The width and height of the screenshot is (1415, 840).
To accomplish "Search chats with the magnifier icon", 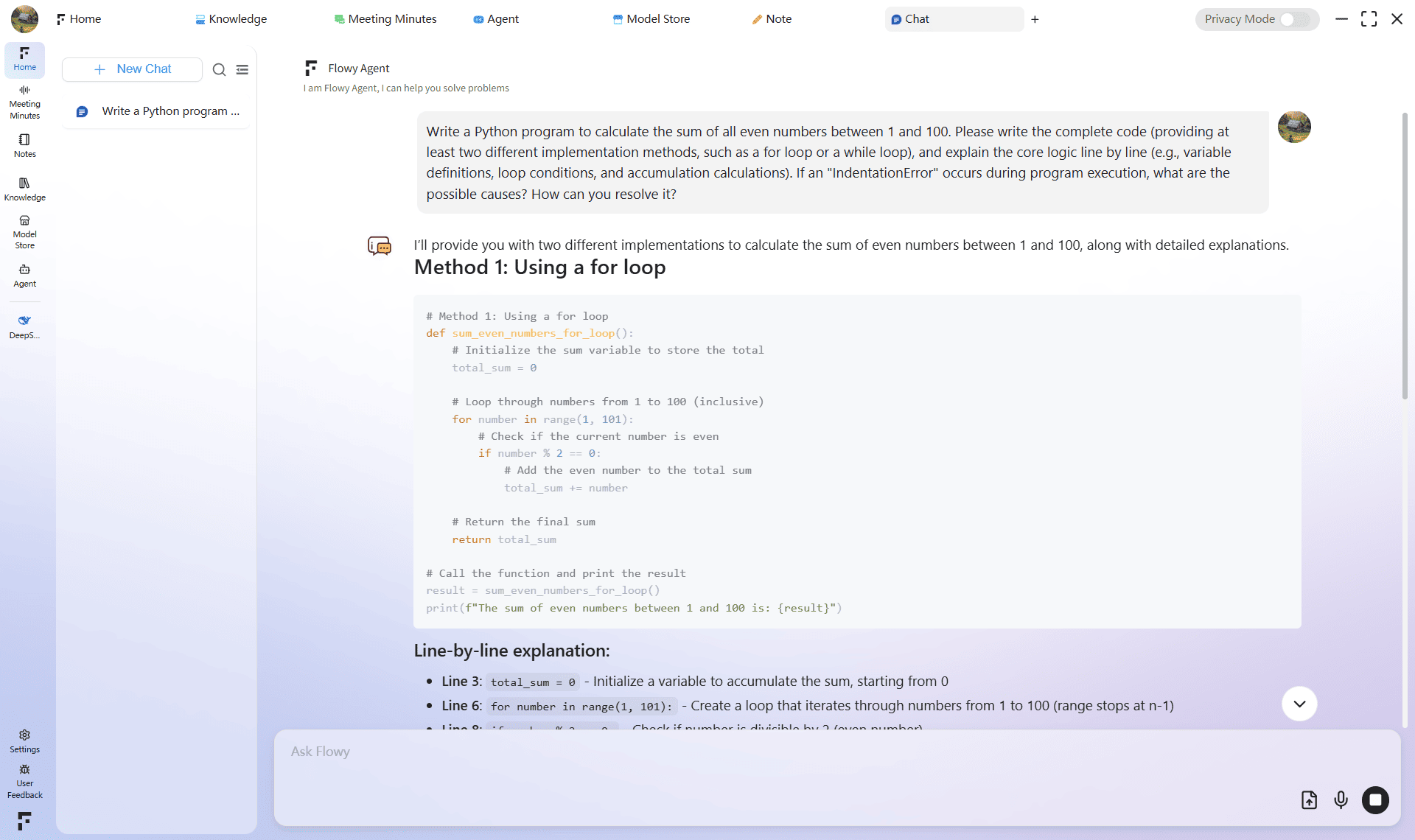I will (x=219, y=69).
